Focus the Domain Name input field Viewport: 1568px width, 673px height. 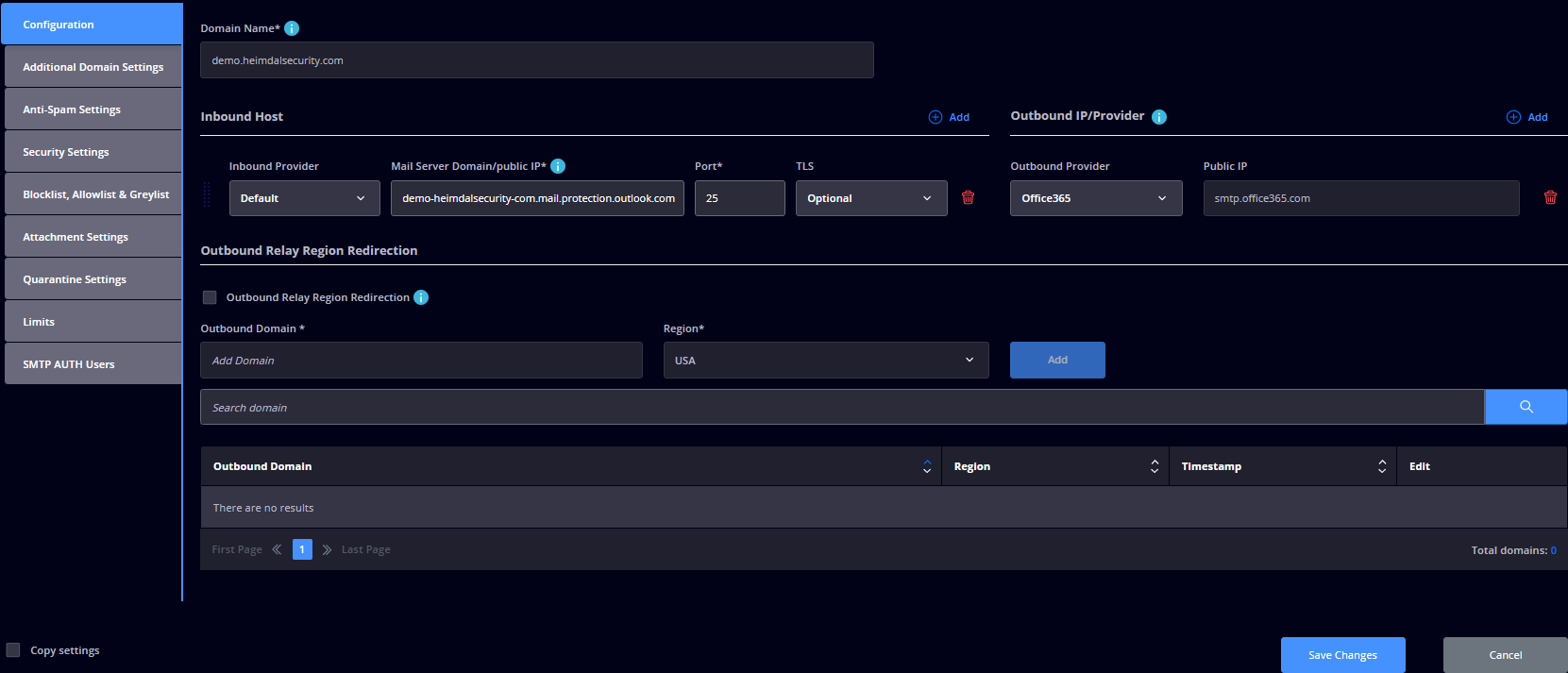point(537,60)
